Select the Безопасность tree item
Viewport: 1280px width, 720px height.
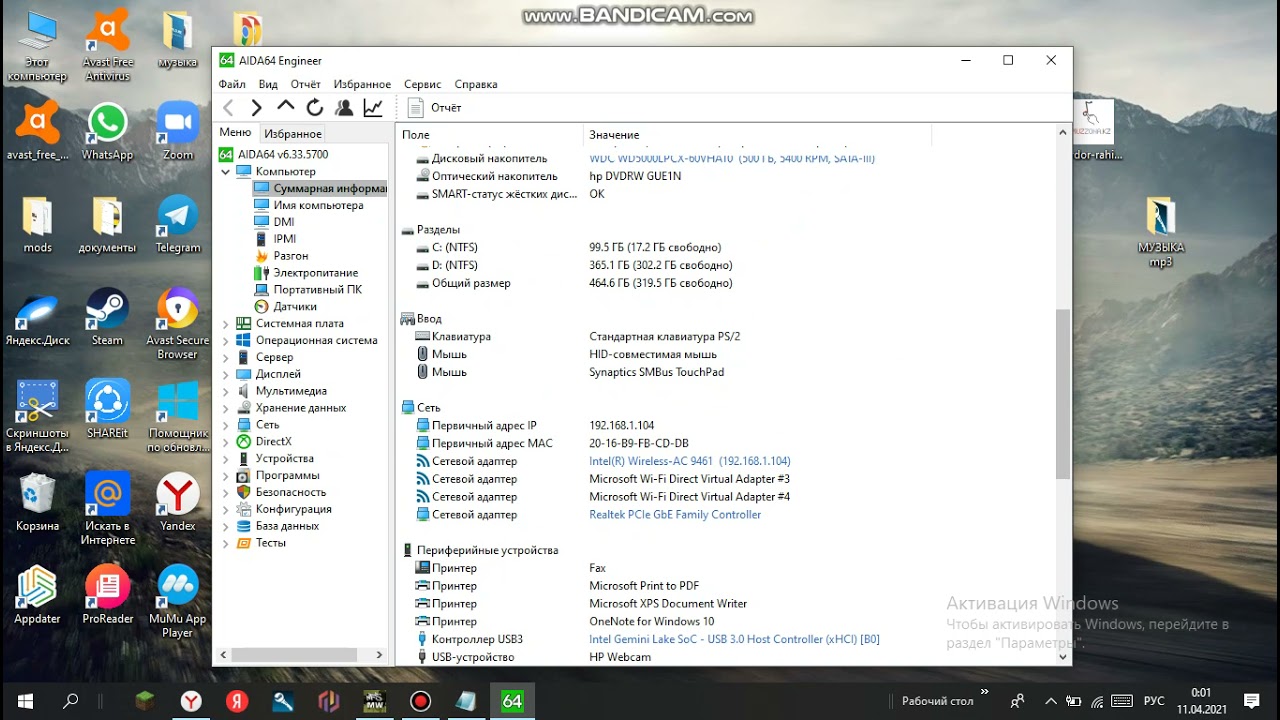(x=291, y=493)
